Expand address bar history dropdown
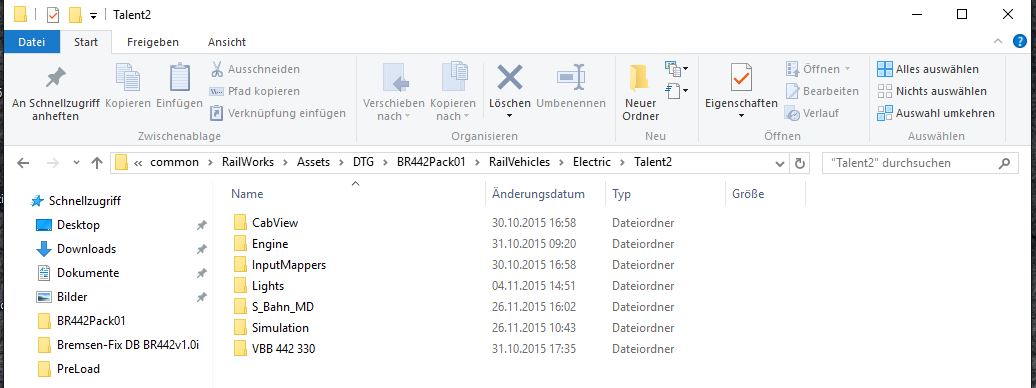The width and height of the screenshot is (1036, 388). coord(781,163)
